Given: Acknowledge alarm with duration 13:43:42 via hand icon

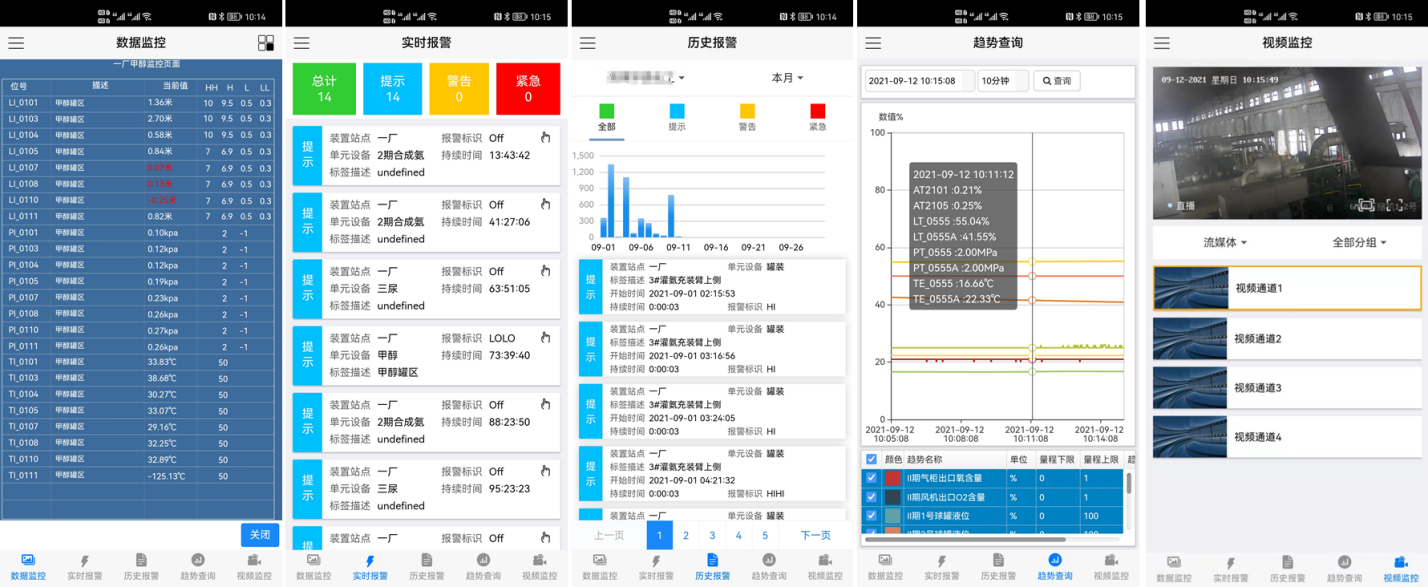Looking at the screenshot, I should coord(545,138).
